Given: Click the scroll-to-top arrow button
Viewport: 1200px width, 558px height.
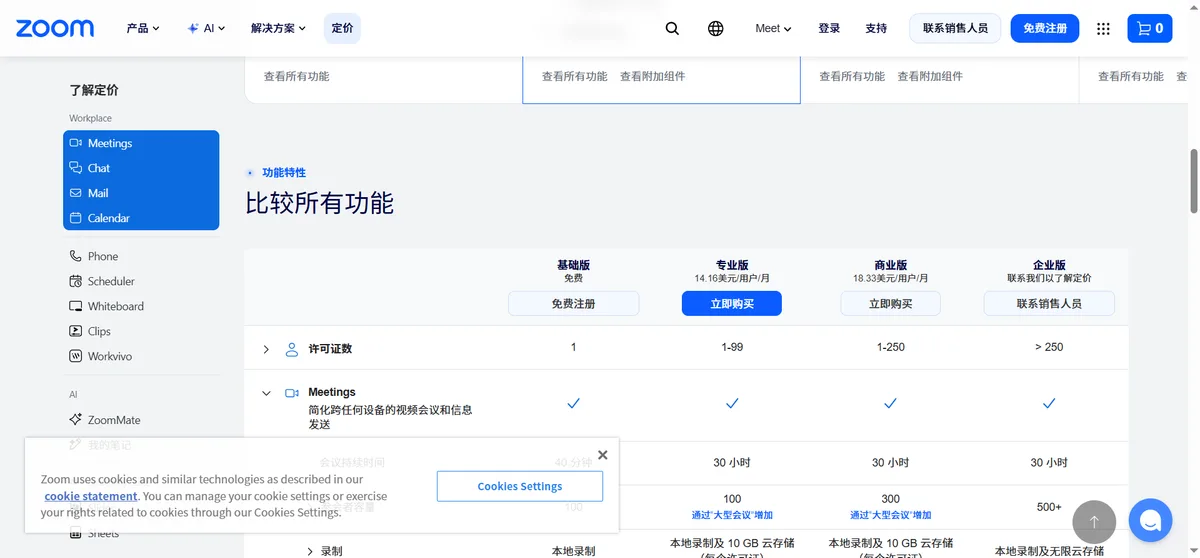Looking at the screenshot, I should tap(1093, 521).
